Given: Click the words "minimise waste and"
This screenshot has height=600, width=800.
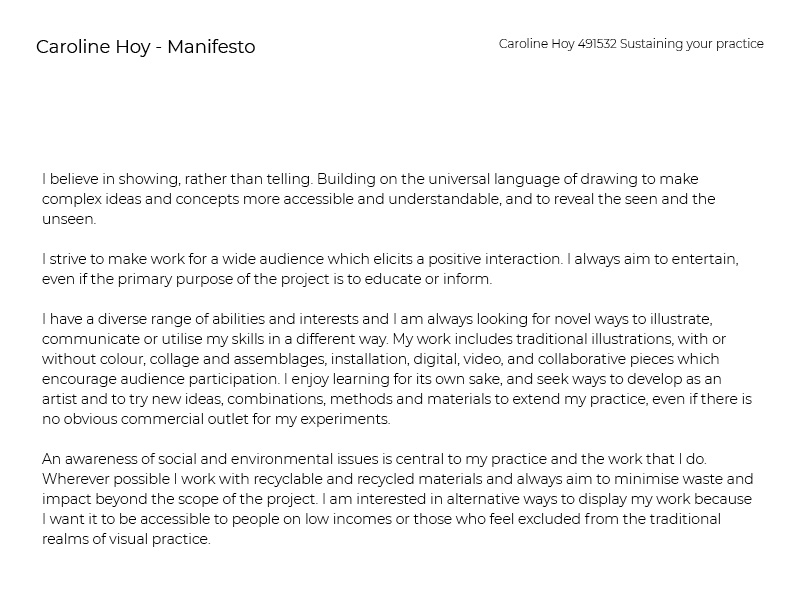Looking at the screenshot, I should click(688, 479).
